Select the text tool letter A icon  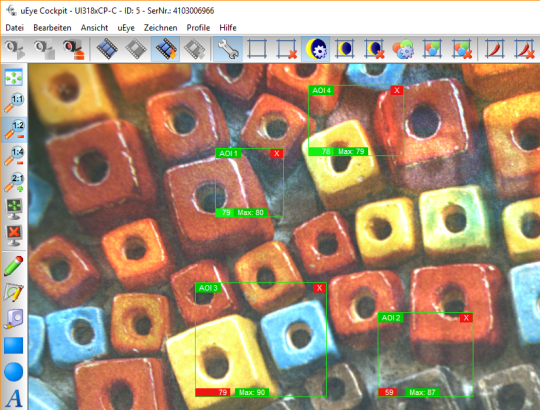[x=14, y=398]
